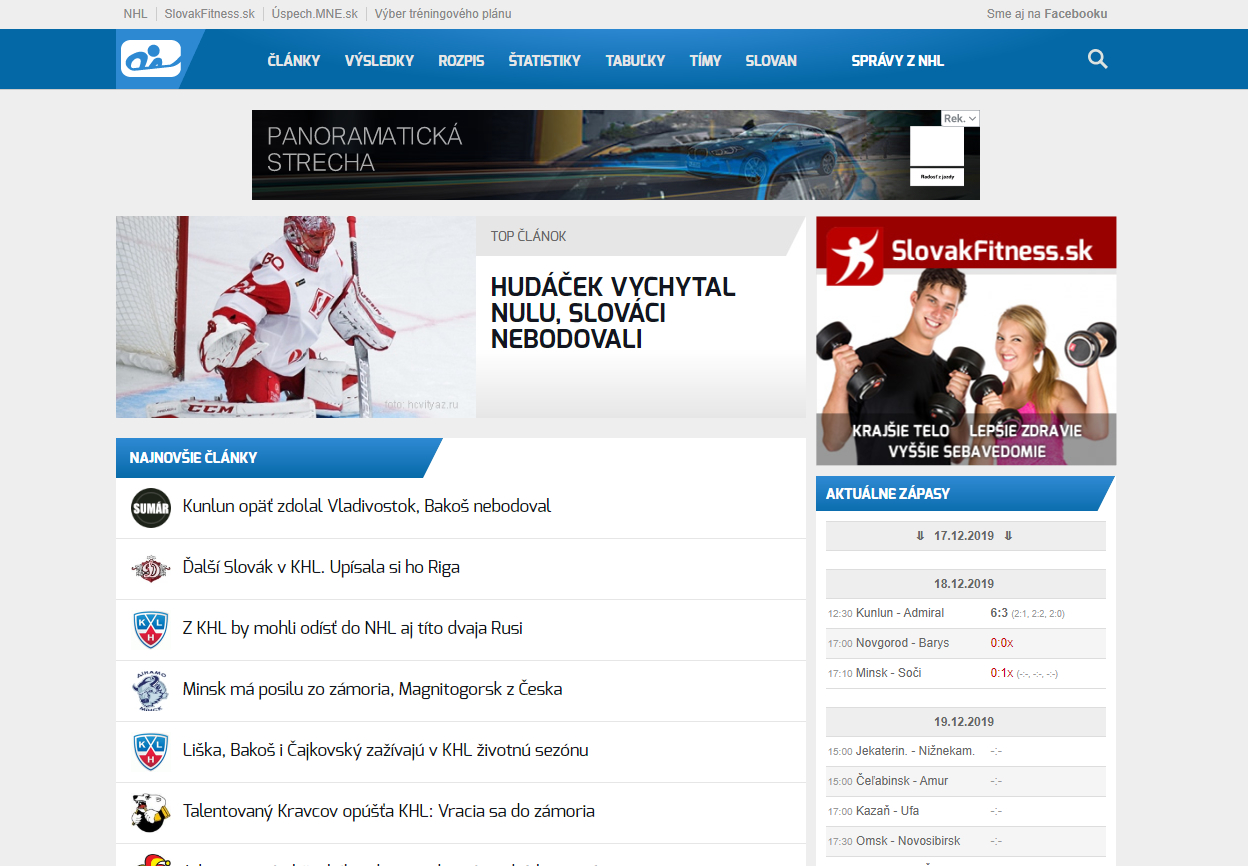
Task: Visit the Úspech.MNE.sk link
Action: point(314,14)
